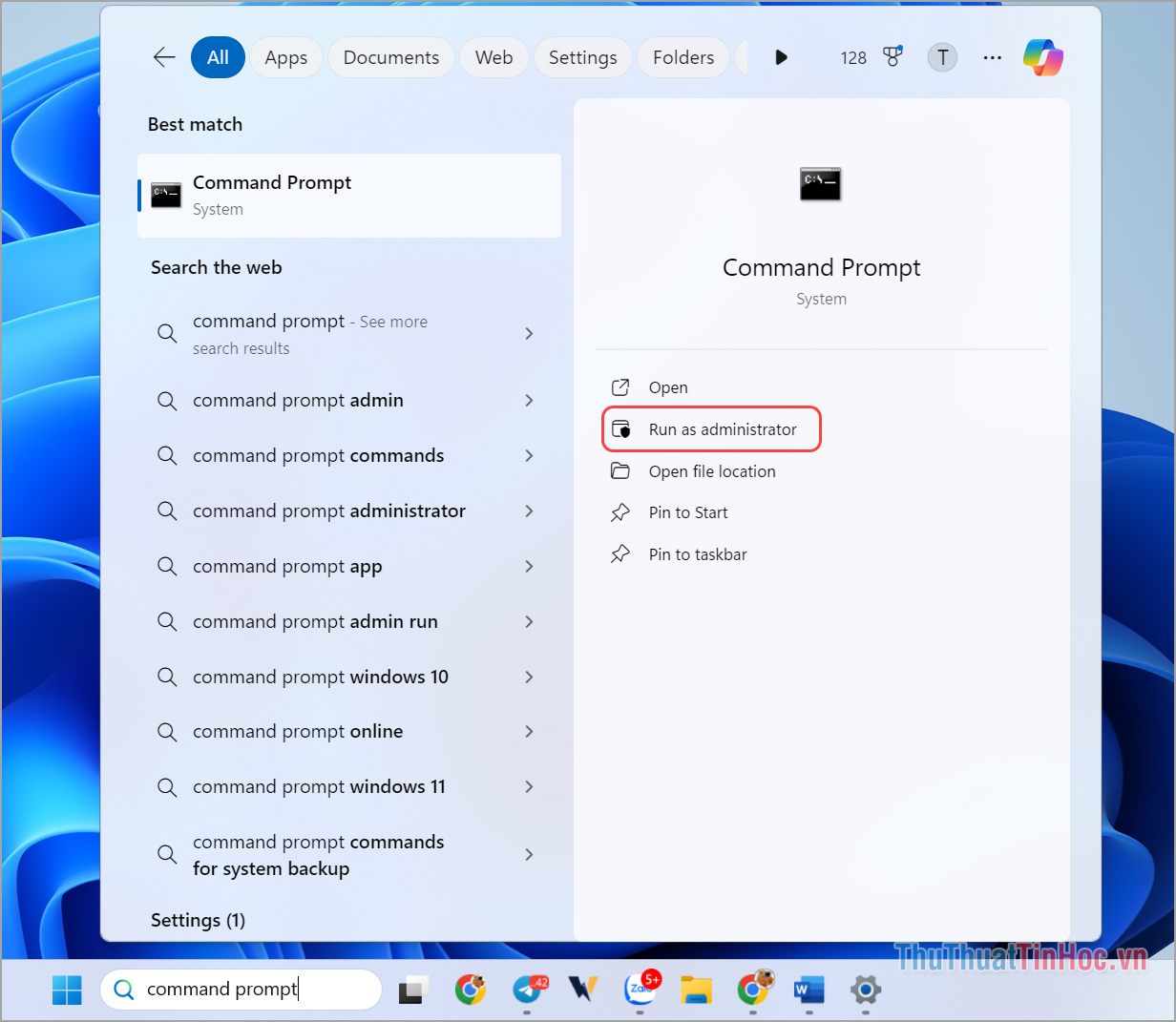The height and width of the screenshot is (1022, 1176).
Task: Open File Explorer from the taskbar
Action: tap(696, 991)
